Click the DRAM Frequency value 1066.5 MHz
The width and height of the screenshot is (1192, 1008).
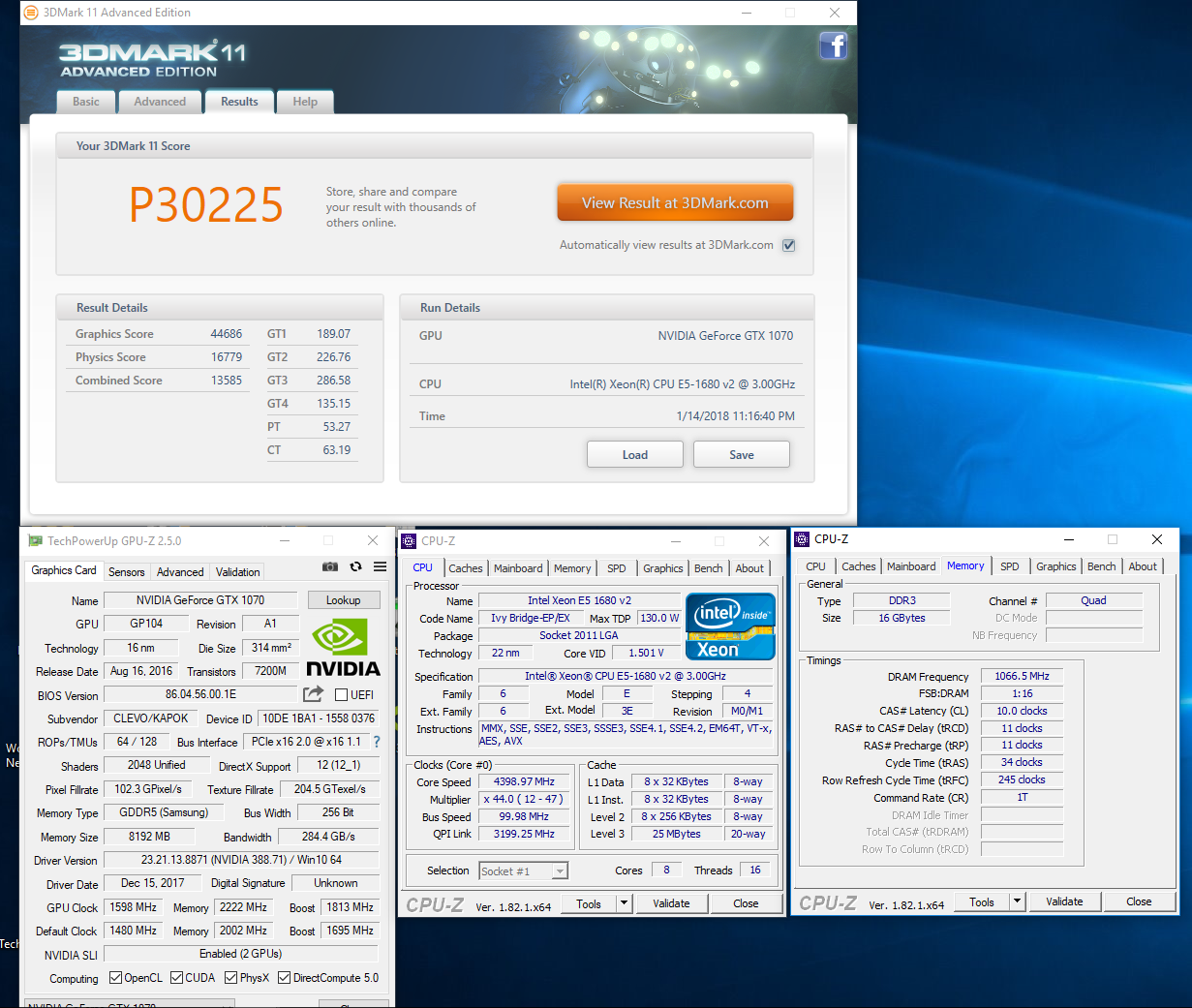point(1022,676)
